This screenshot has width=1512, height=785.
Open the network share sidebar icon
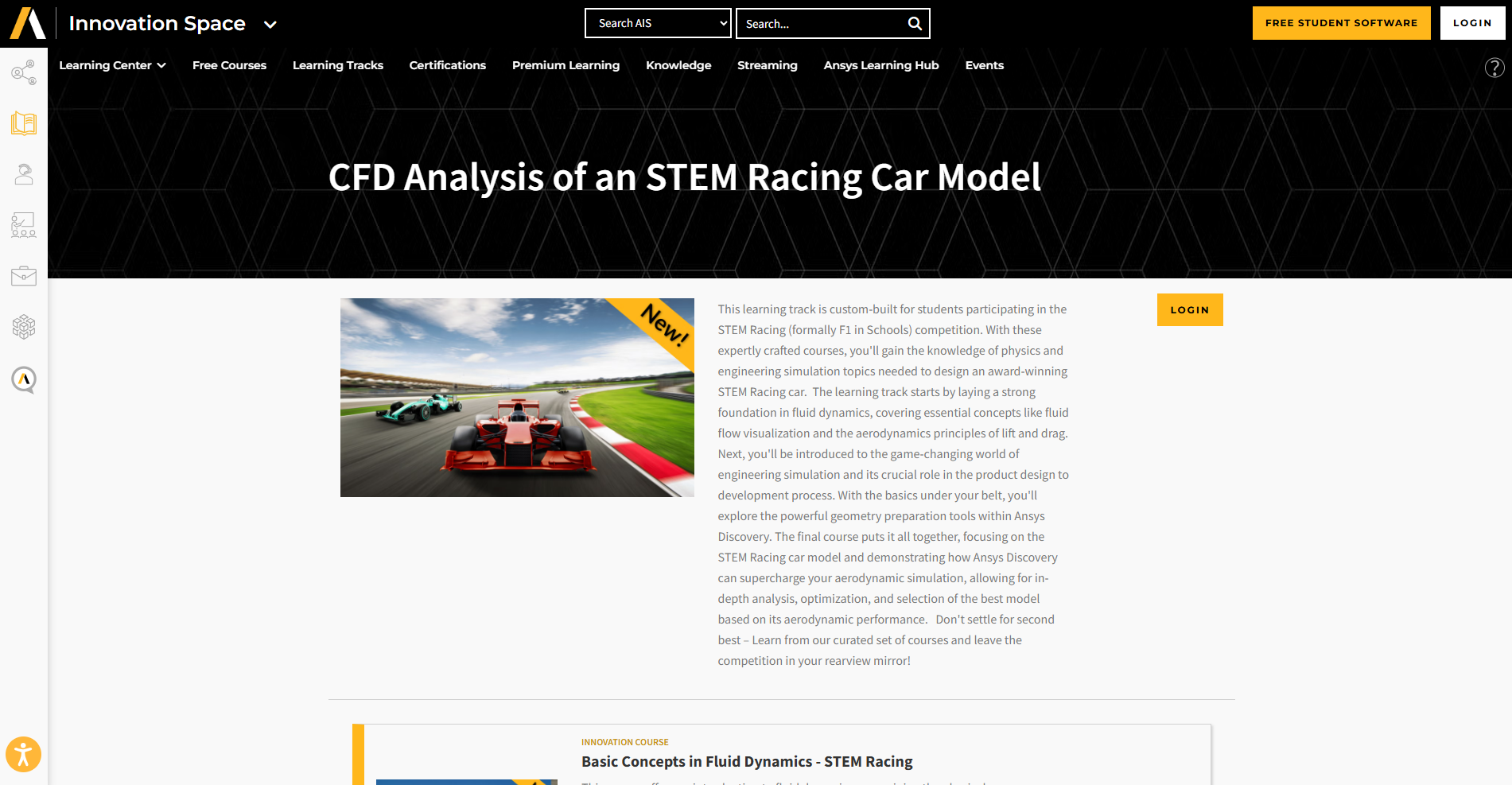[x=24, y=72]
